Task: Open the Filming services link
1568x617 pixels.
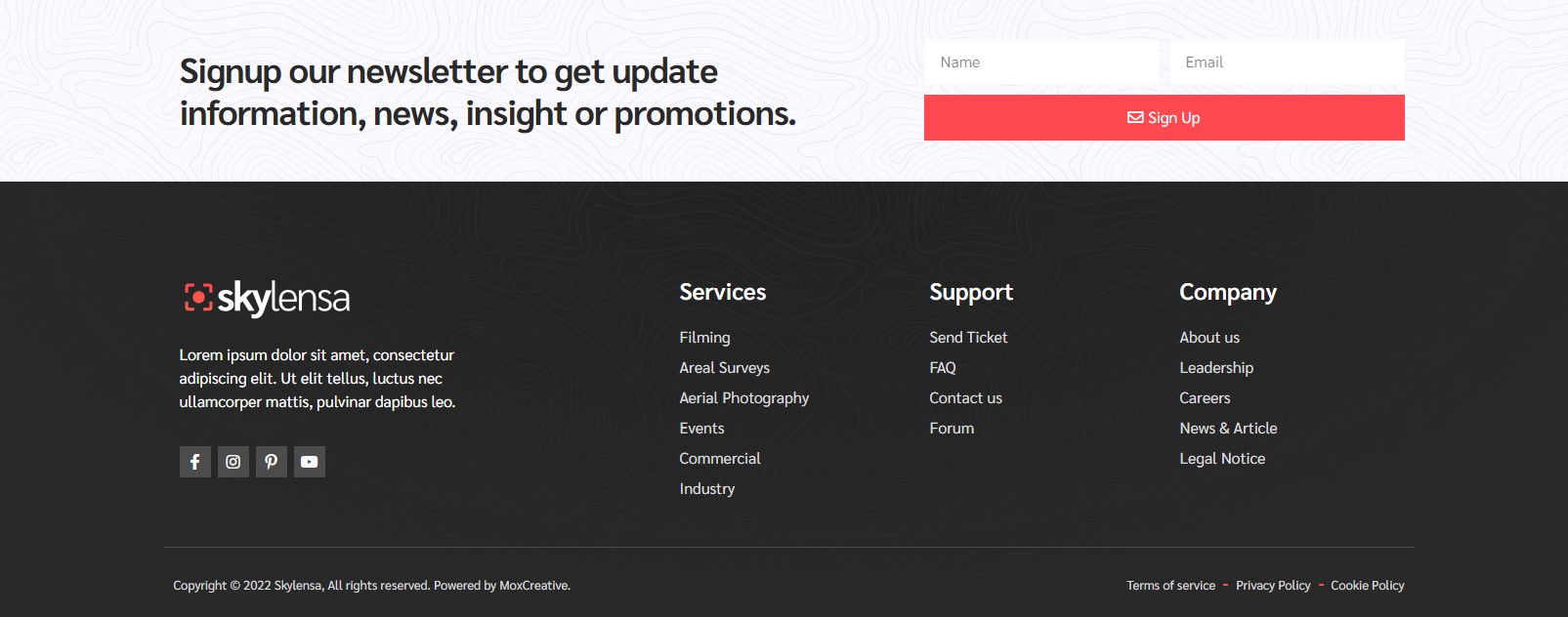Action: tap(704, 338)
